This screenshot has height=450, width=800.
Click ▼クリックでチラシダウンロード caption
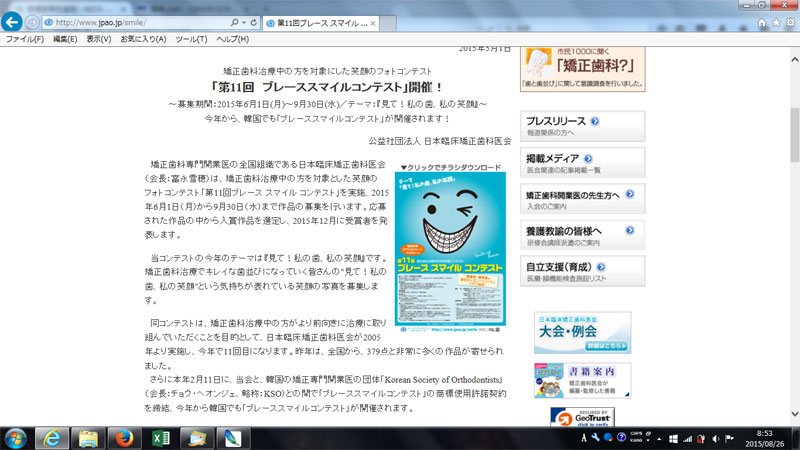tap(451, 167)
